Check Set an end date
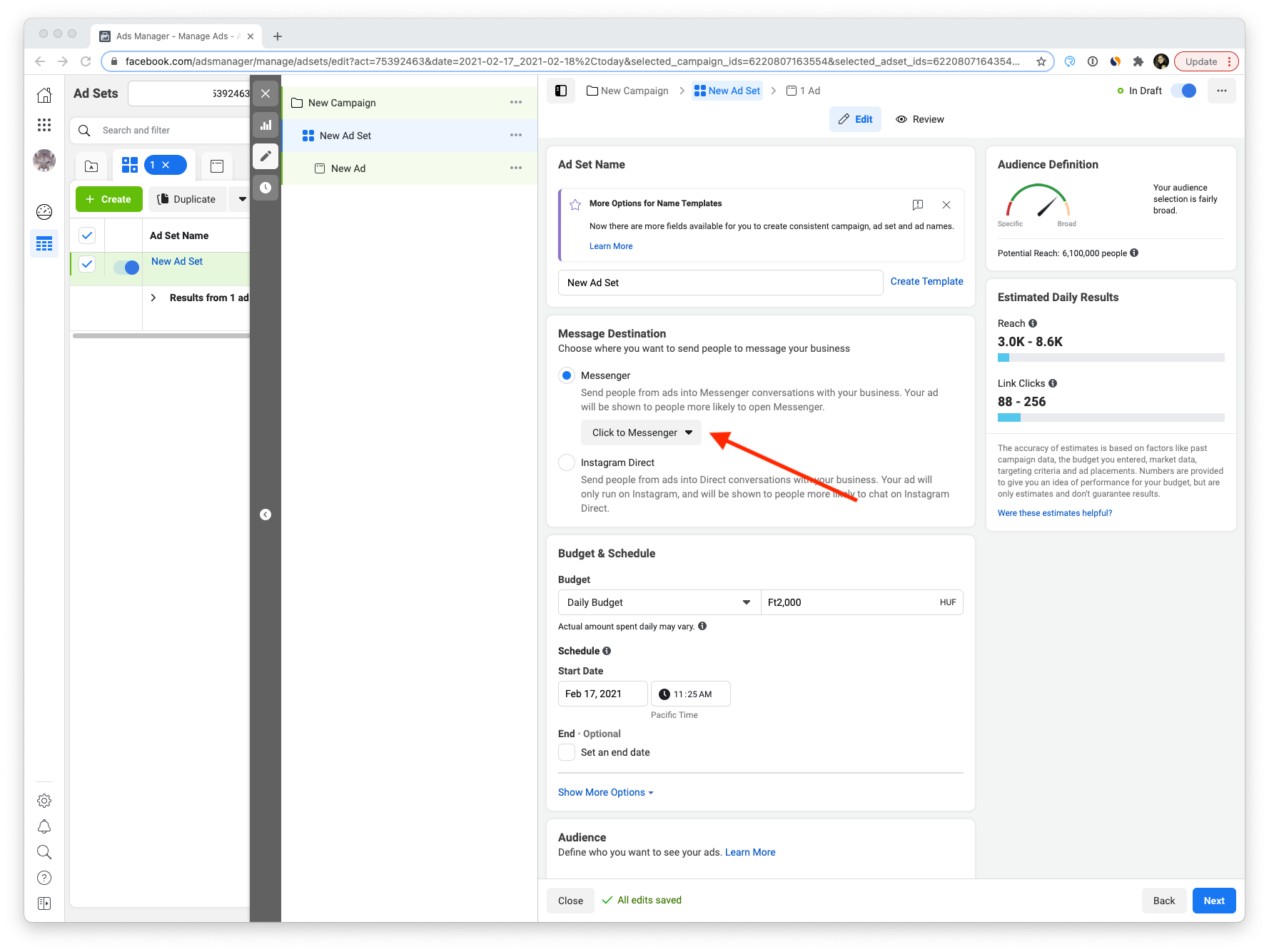 click(x=567, y=752)
